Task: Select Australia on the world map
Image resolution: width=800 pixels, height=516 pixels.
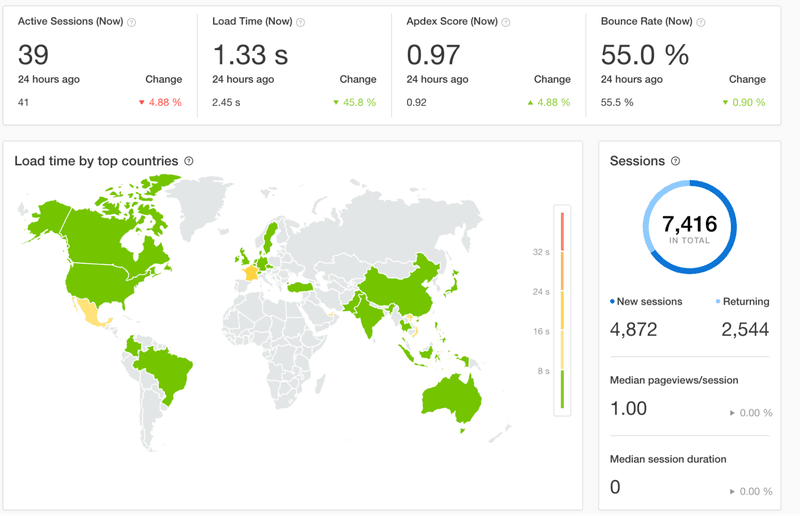Action: (451, 393)
